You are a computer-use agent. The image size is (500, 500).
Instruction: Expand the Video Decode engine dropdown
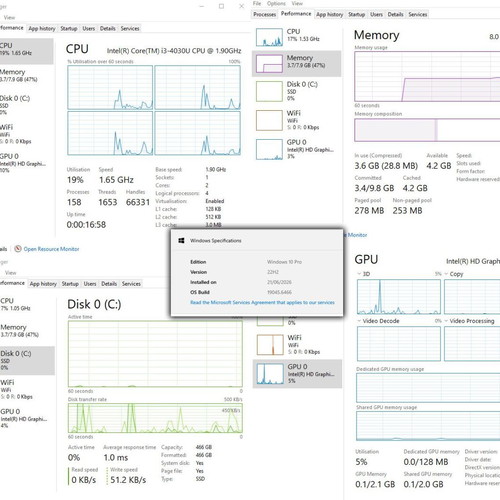point(359,321)
